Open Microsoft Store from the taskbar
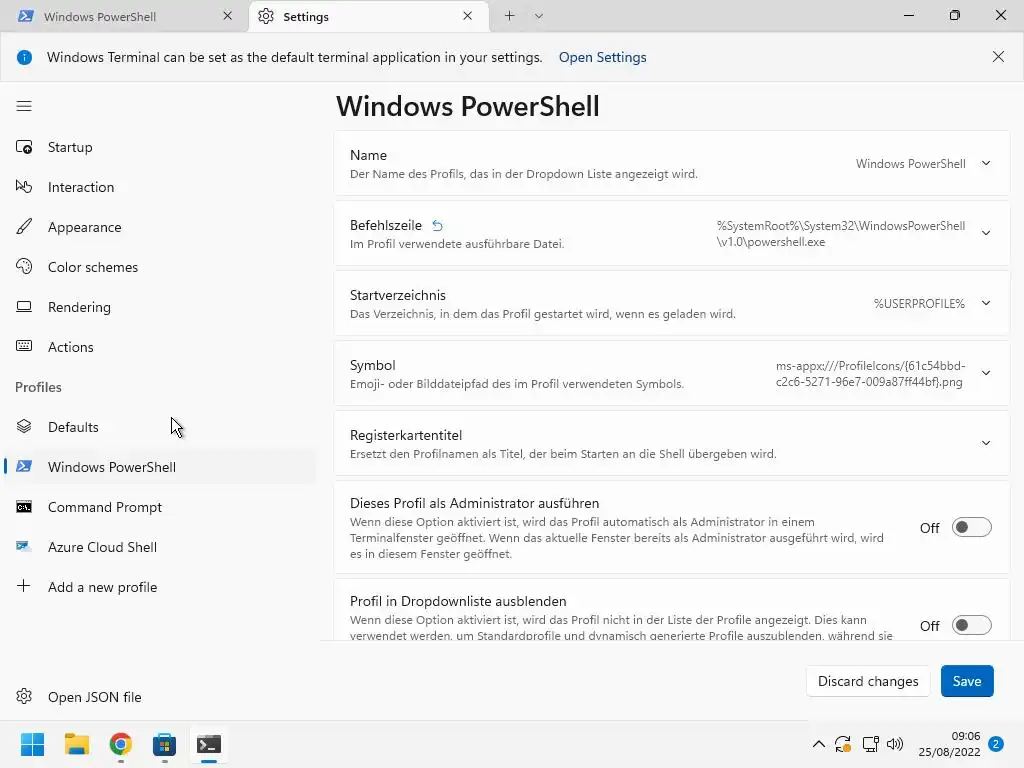 pyautogui.click(x=165, y=744)
